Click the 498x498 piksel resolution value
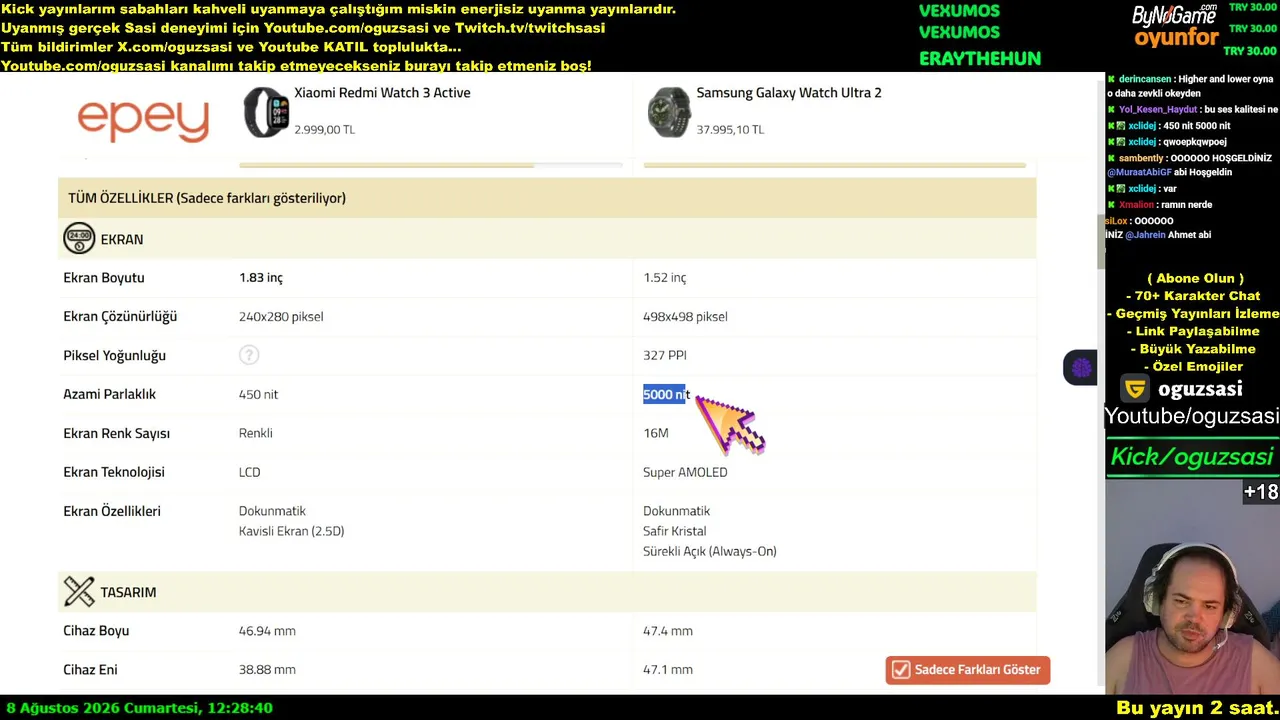The image size is (1280, 720). [x=685, y=317]
